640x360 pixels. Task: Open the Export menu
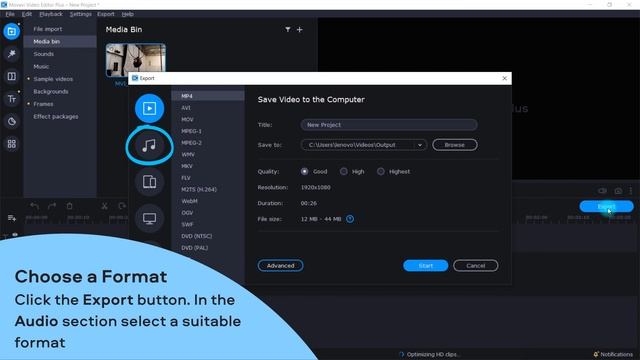tap(106, 14)
